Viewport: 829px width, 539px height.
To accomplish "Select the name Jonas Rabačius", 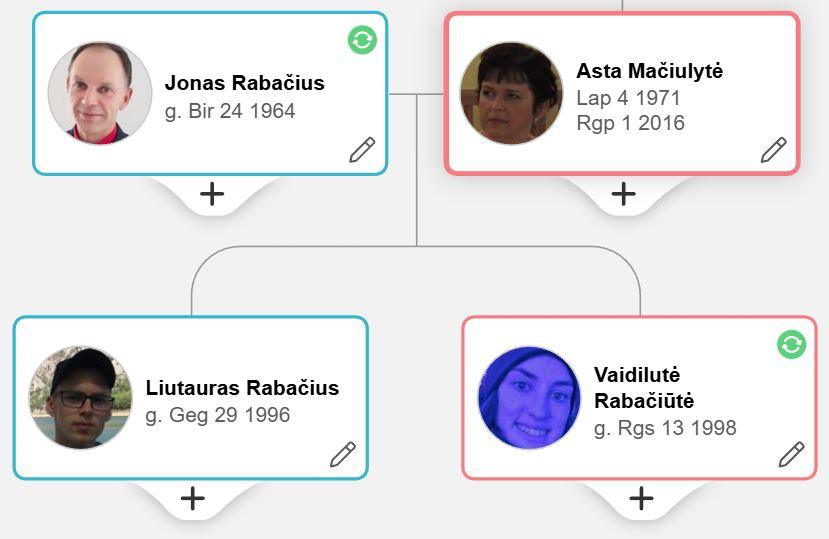I will [x=244, y=83].
